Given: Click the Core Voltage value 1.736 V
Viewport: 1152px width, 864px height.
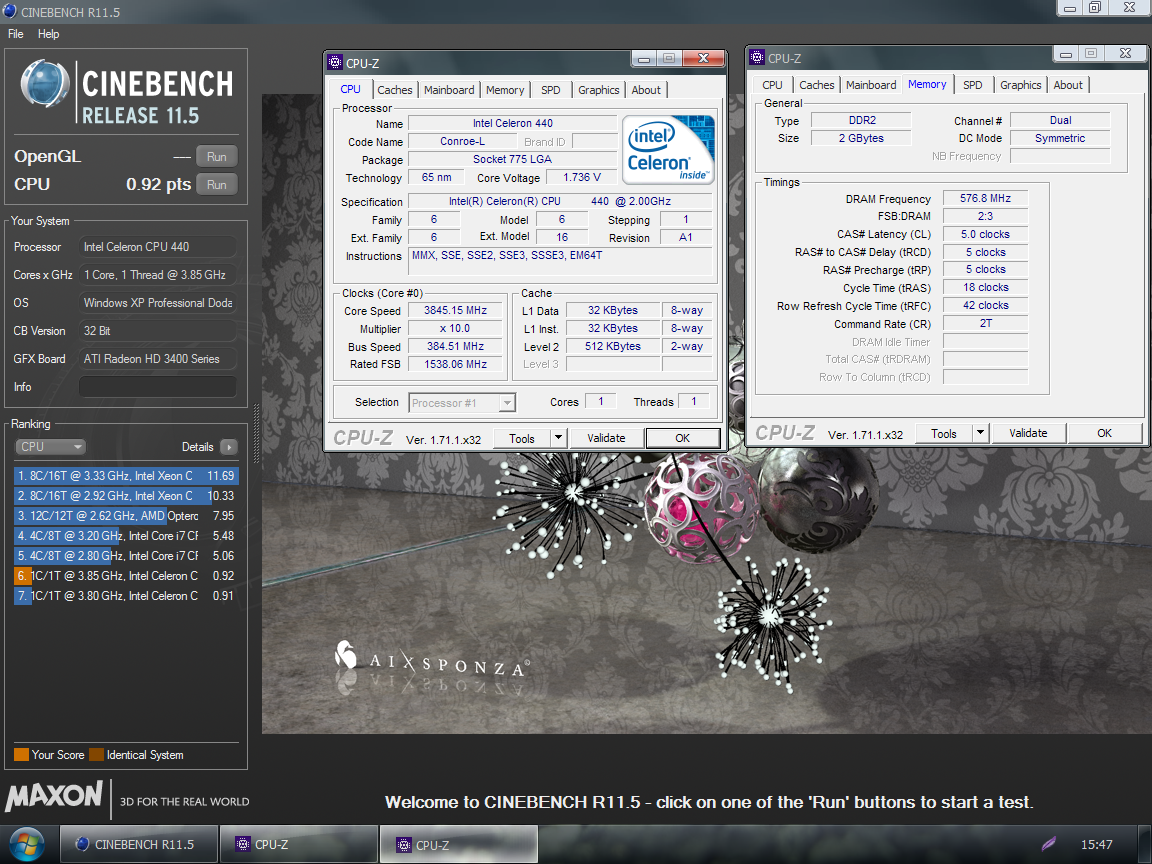Looking at the screenshot, I should click(581, 177).
